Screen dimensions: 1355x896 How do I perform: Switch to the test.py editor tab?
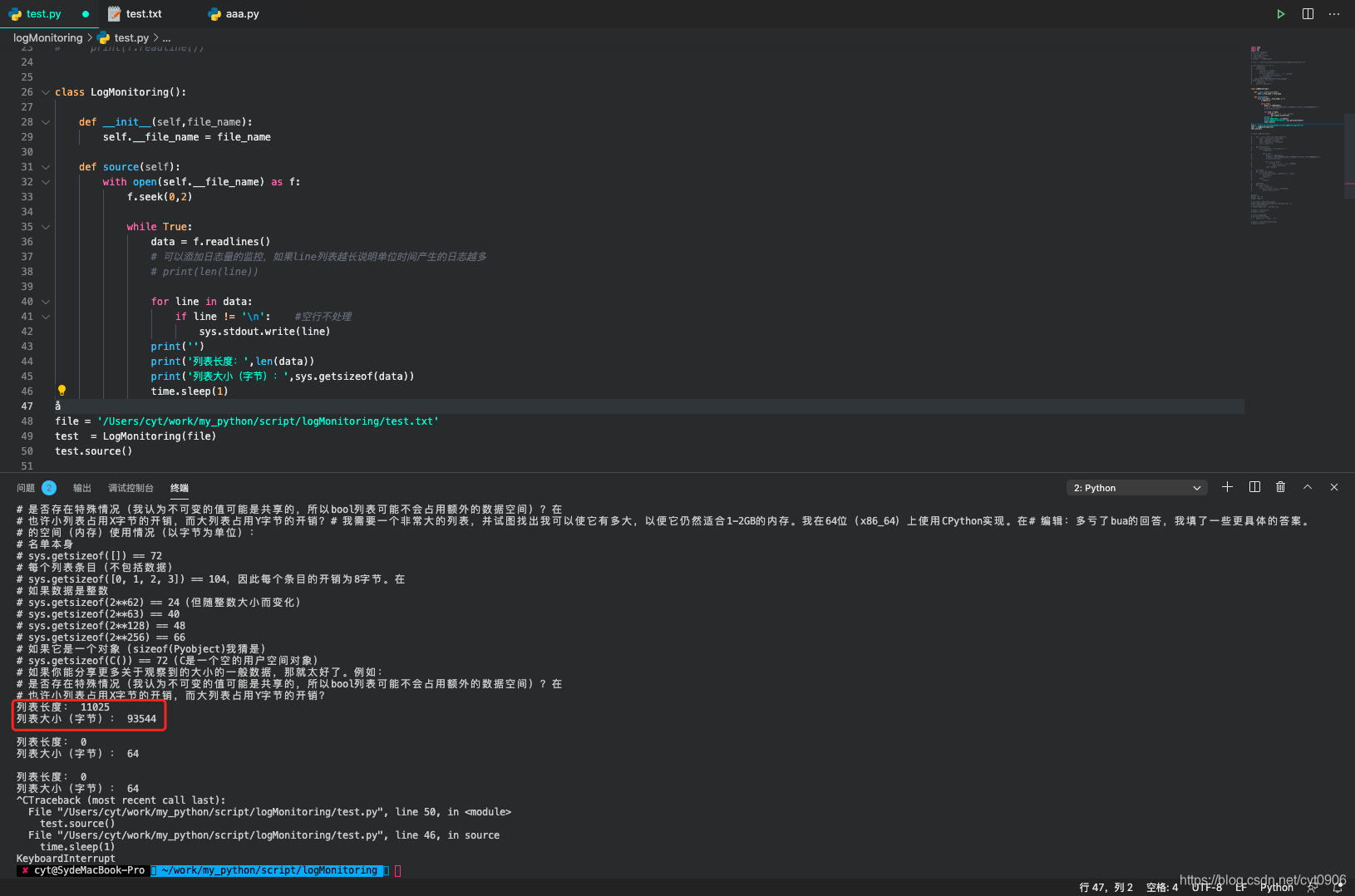point(49,14)
